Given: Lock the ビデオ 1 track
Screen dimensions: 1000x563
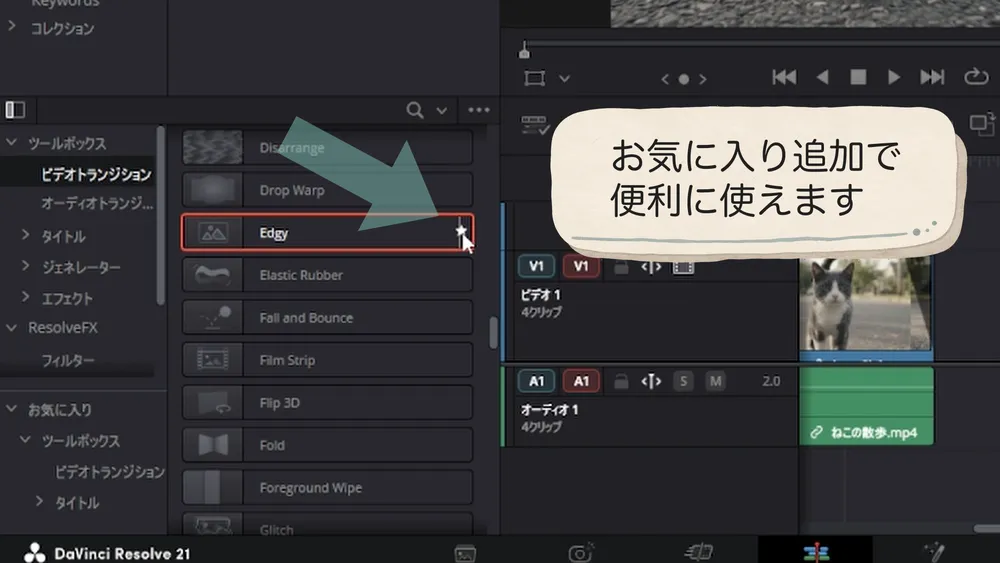Looking at the screenshot, I should [621, 267].
